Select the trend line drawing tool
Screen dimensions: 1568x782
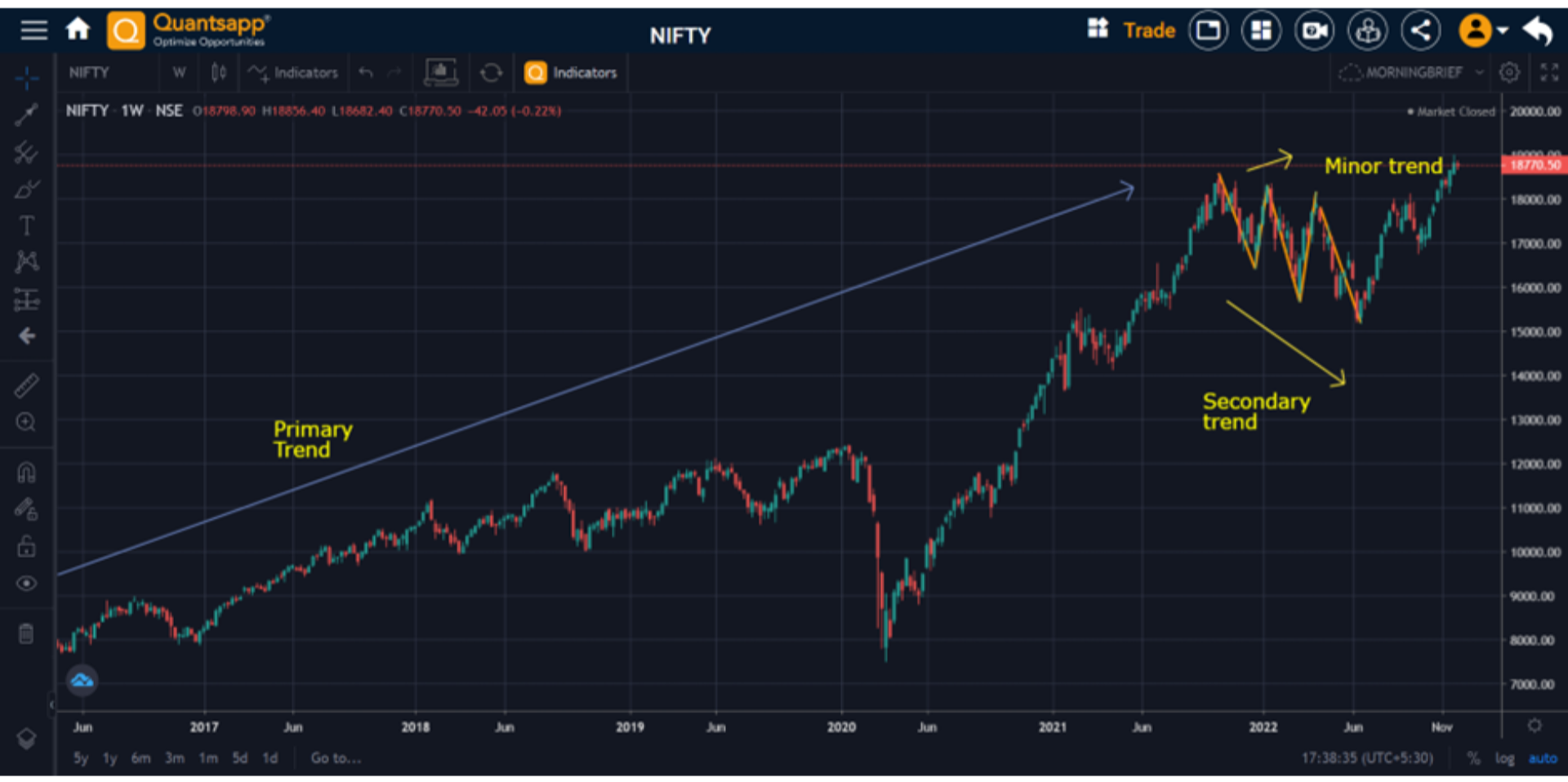point(26,114)
